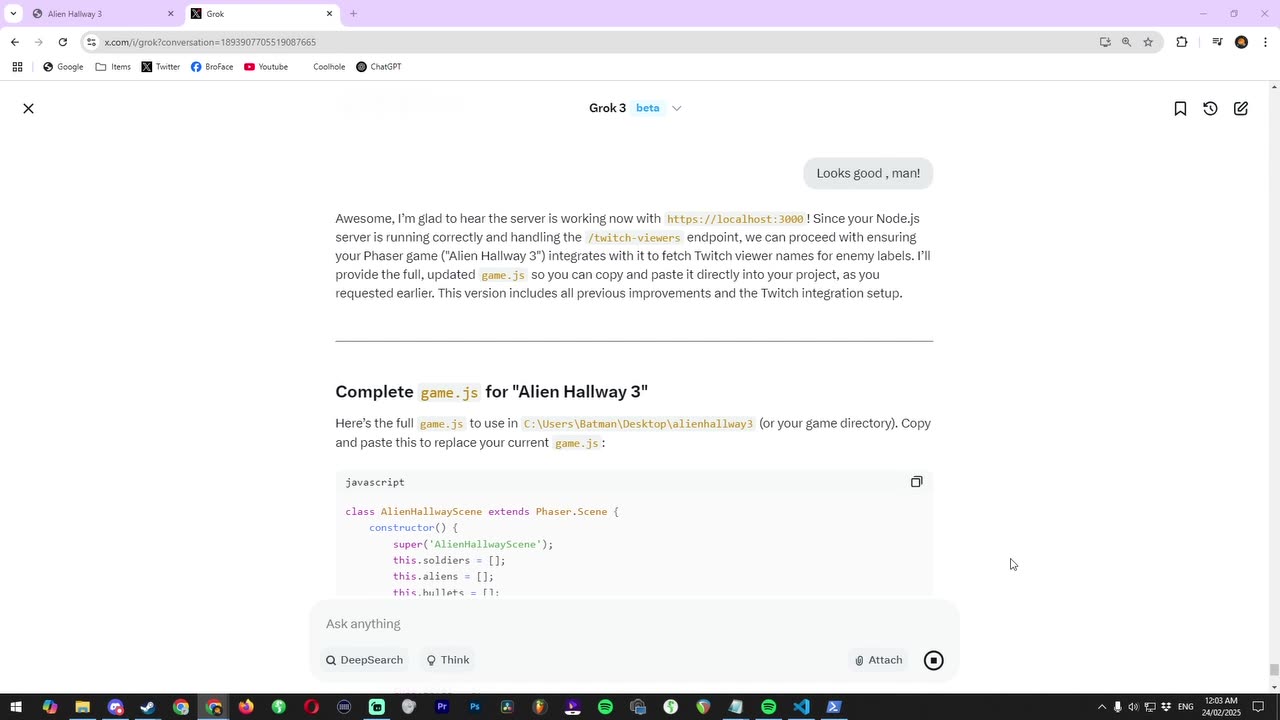Viewport: 1280px width, 720px height.
Task: Start a new Grok chat with compose icon
Action: pyautogui.click(x=1241, y=108)
